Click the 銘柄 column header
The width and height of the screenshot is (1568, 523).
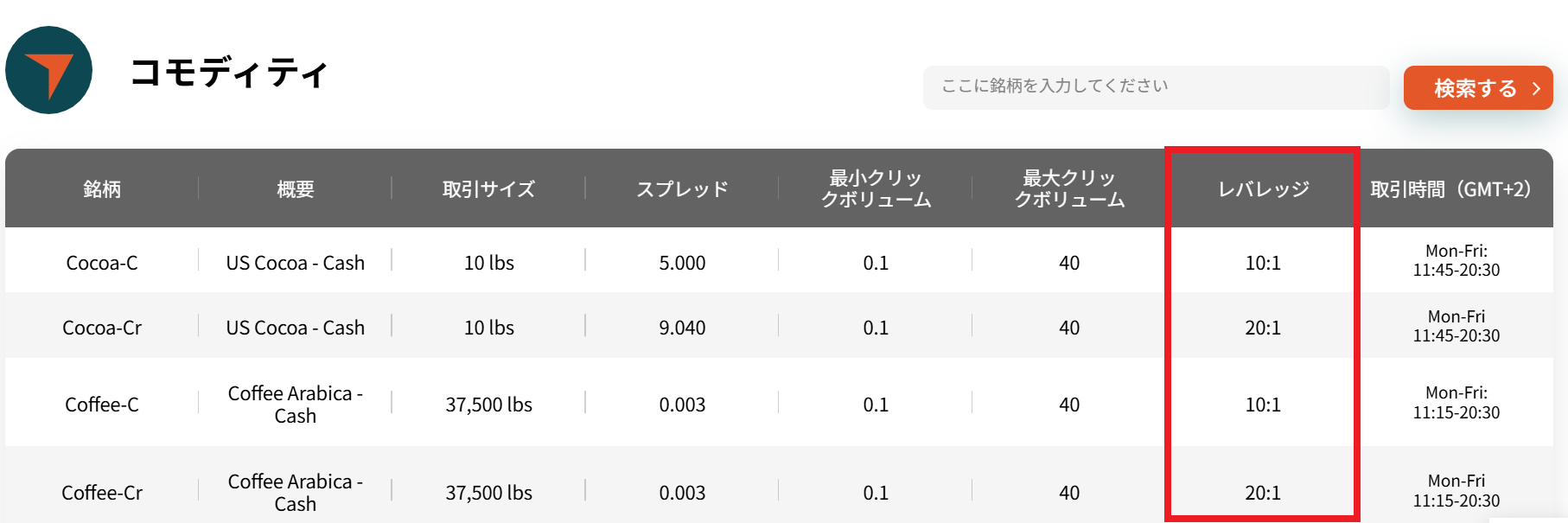point(102,188)
